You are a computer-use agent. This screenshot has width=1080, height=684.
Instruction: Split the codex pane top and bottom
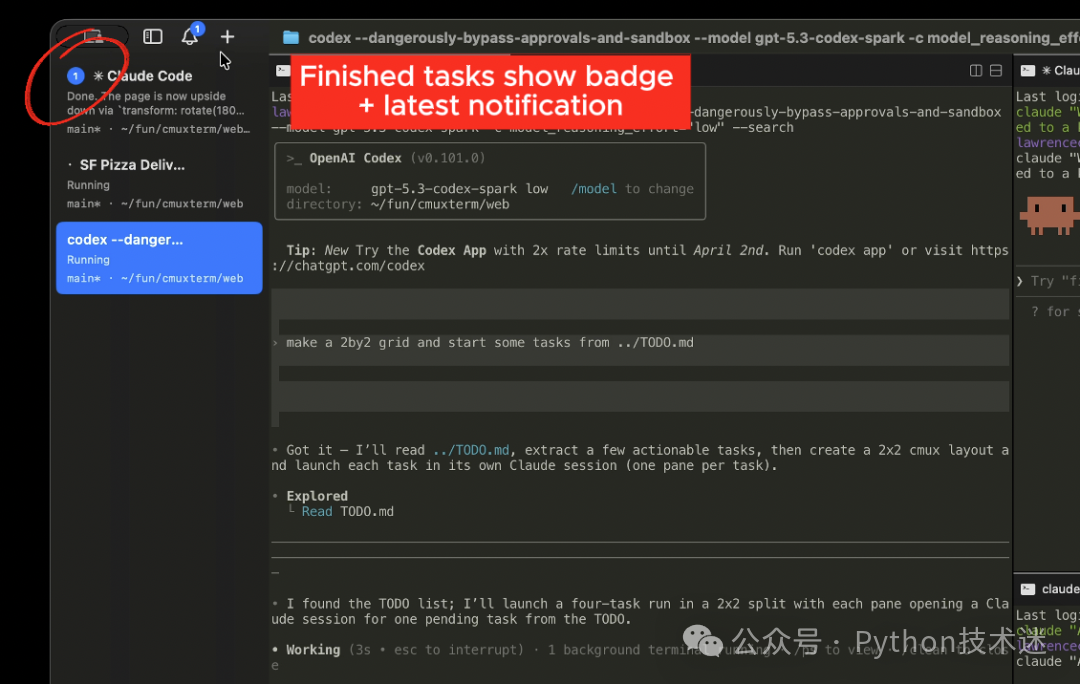(x=996, y=70)
